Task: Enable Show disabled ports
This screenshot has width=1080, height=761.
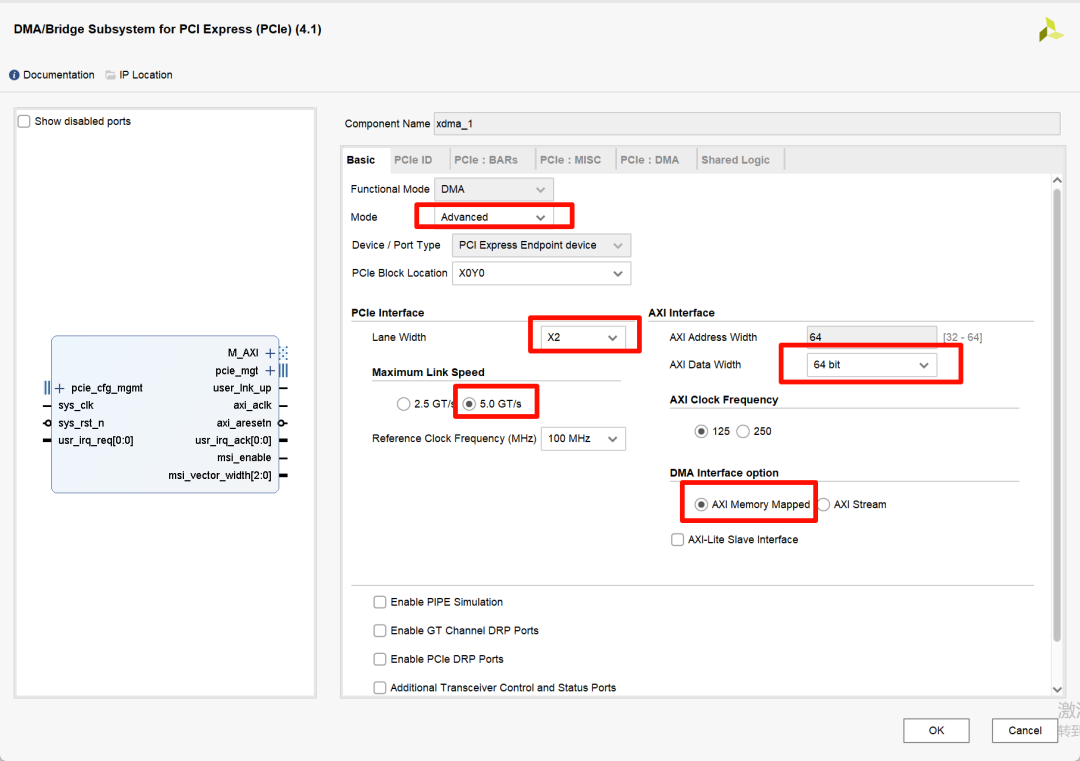Action: [x=24, y=120]
